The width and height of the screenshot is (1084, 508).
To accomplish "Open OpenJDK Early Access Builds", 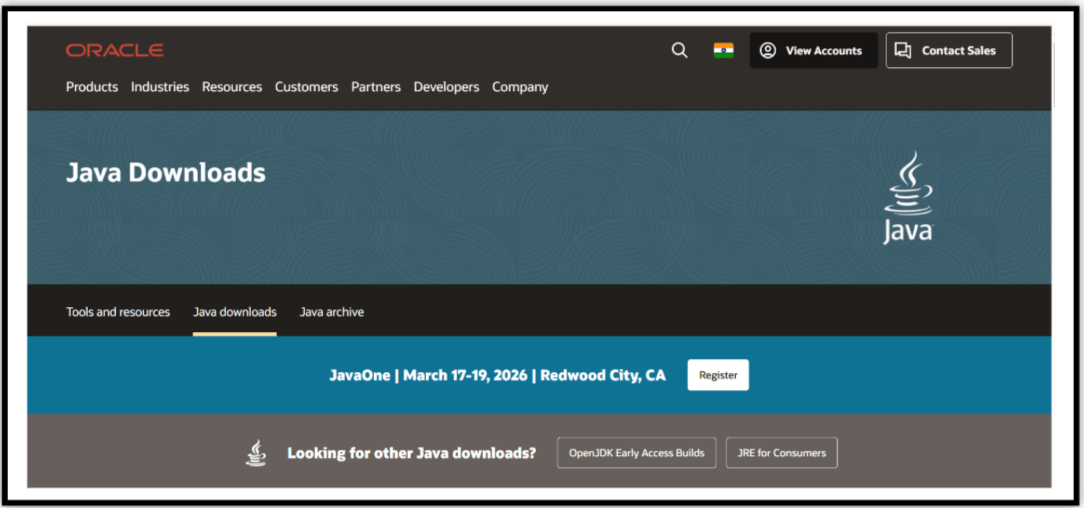I will point(637,453).
